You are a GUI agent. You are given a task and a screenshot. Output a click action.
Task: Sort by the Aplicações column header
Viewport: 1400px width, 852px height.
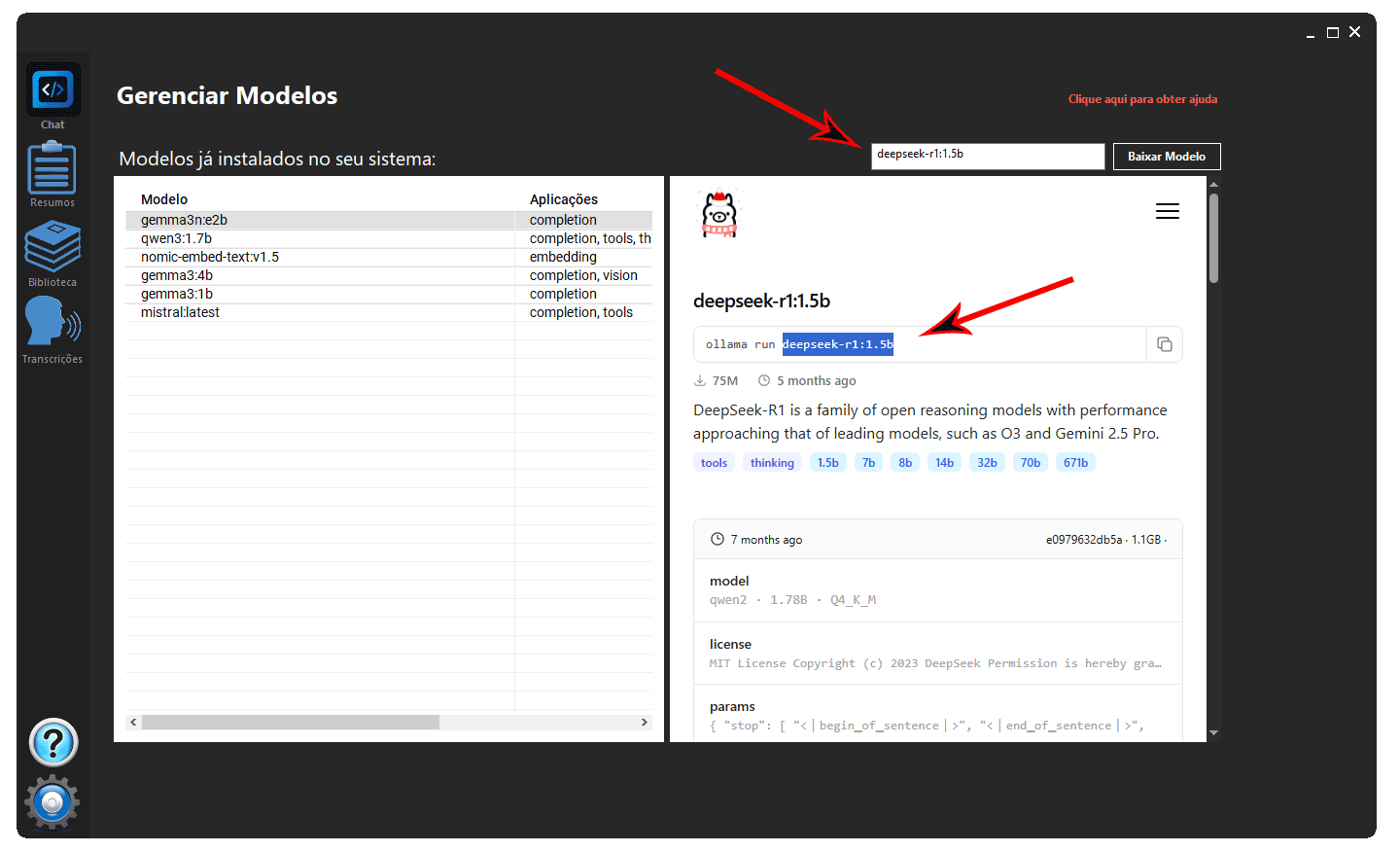[x=564, y=199]
